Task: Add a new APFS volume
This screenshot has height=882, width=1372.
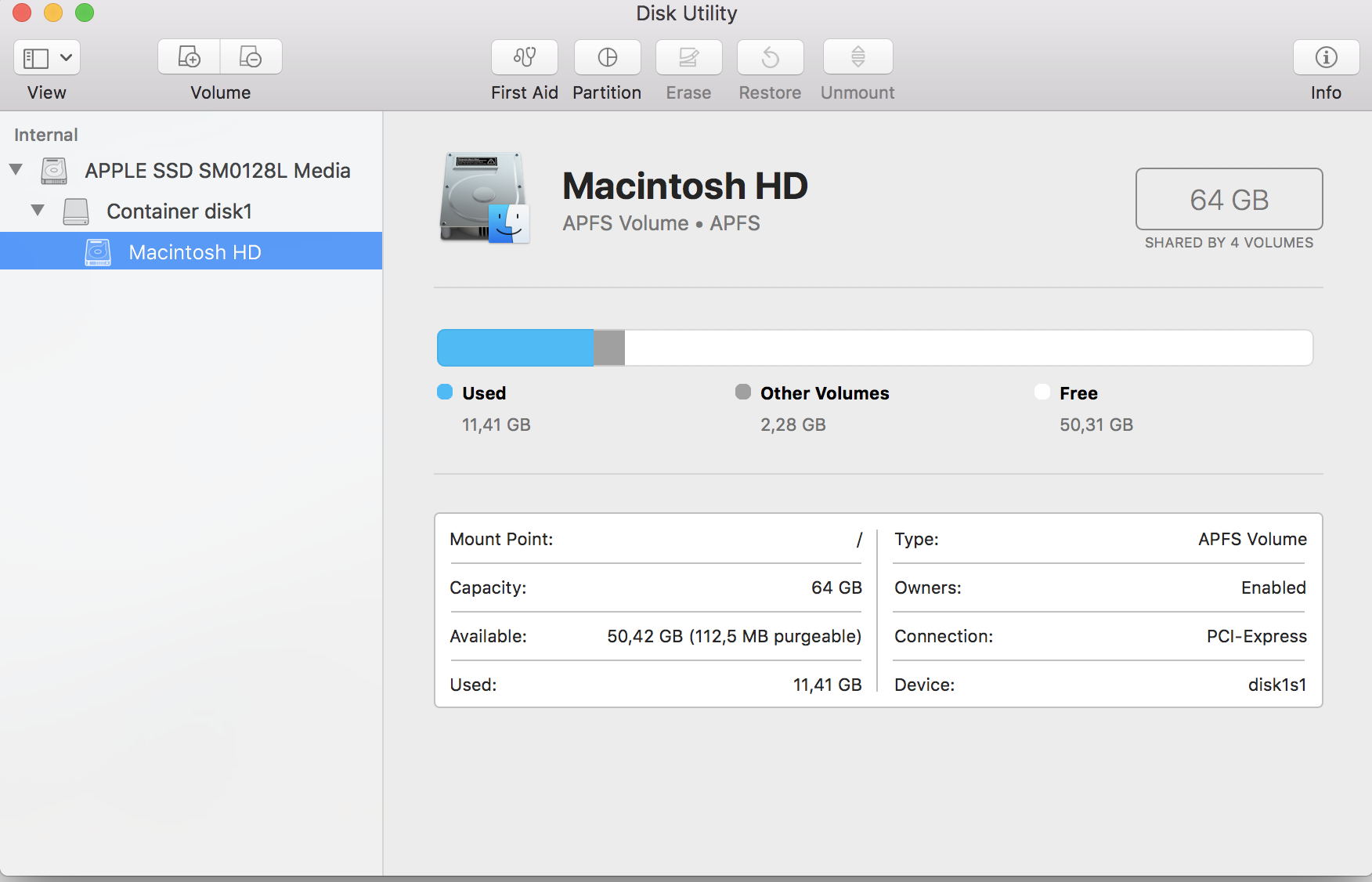Action: [189, 56]
